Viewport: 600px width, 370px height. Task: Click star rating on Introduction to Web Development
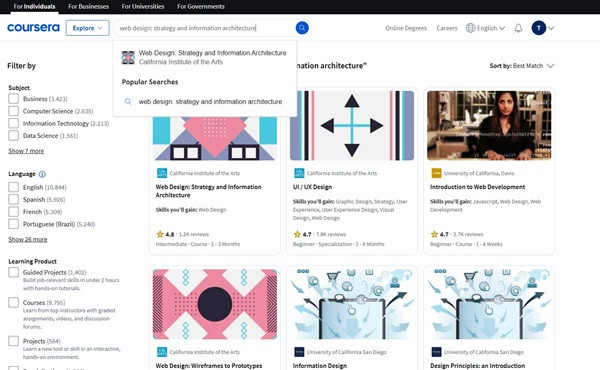pos(434,234)
